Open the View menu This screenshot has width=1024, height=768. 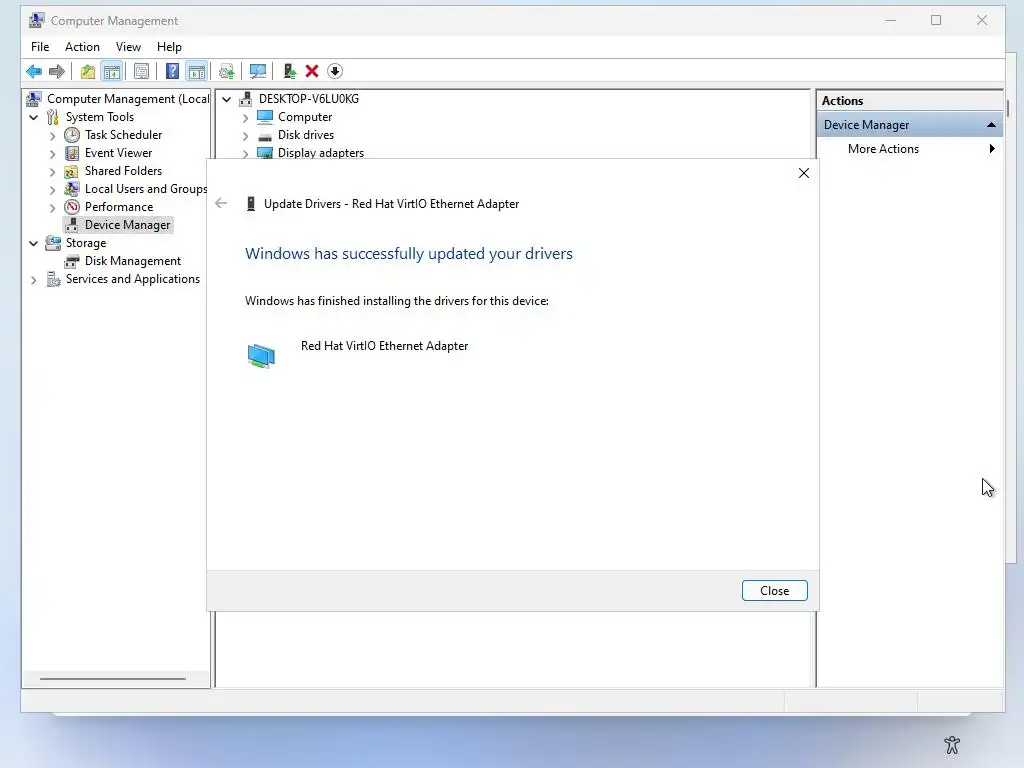[x=128, y=47]
